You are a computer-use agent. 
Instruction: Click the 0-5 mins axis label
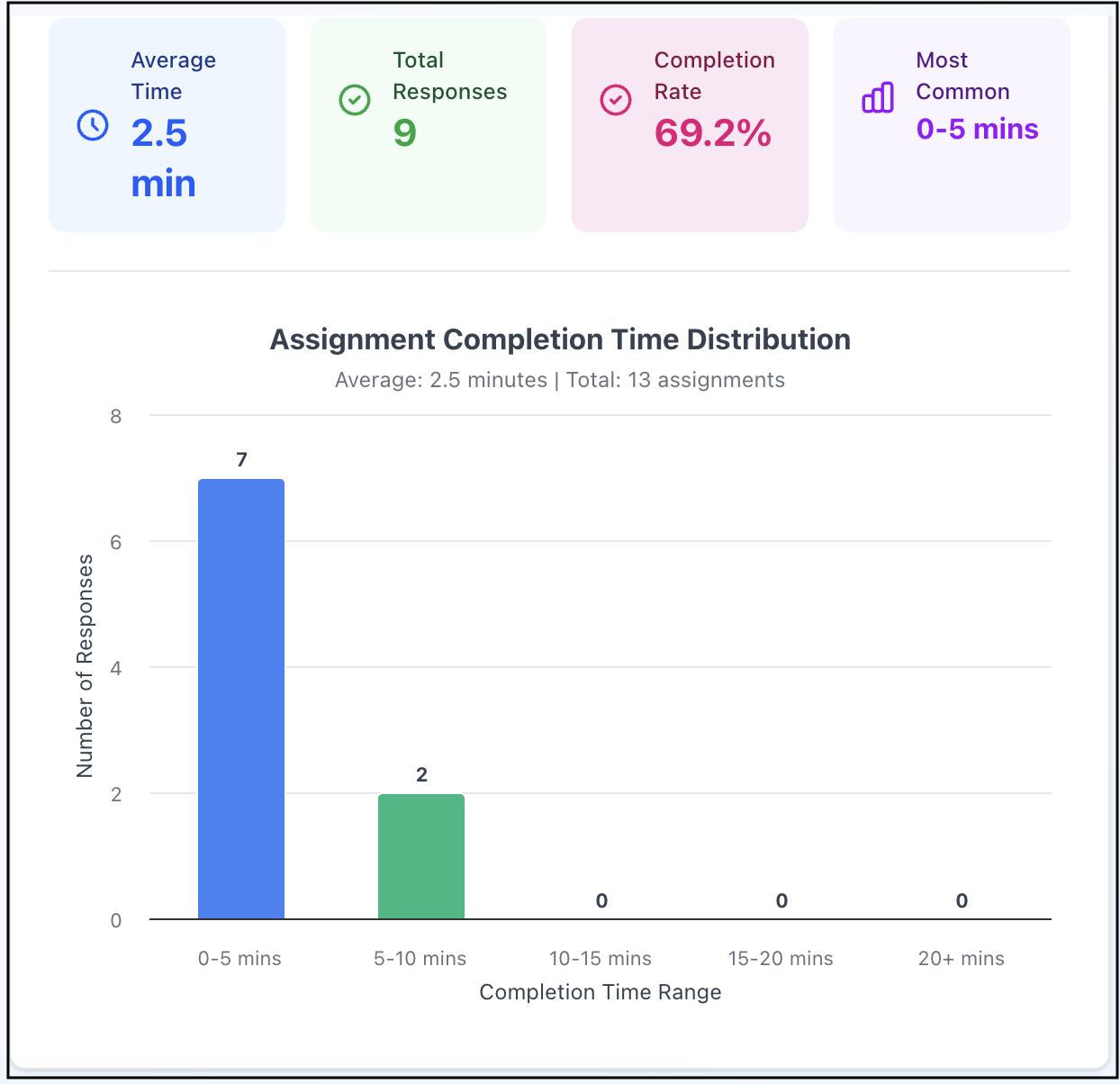239,959
